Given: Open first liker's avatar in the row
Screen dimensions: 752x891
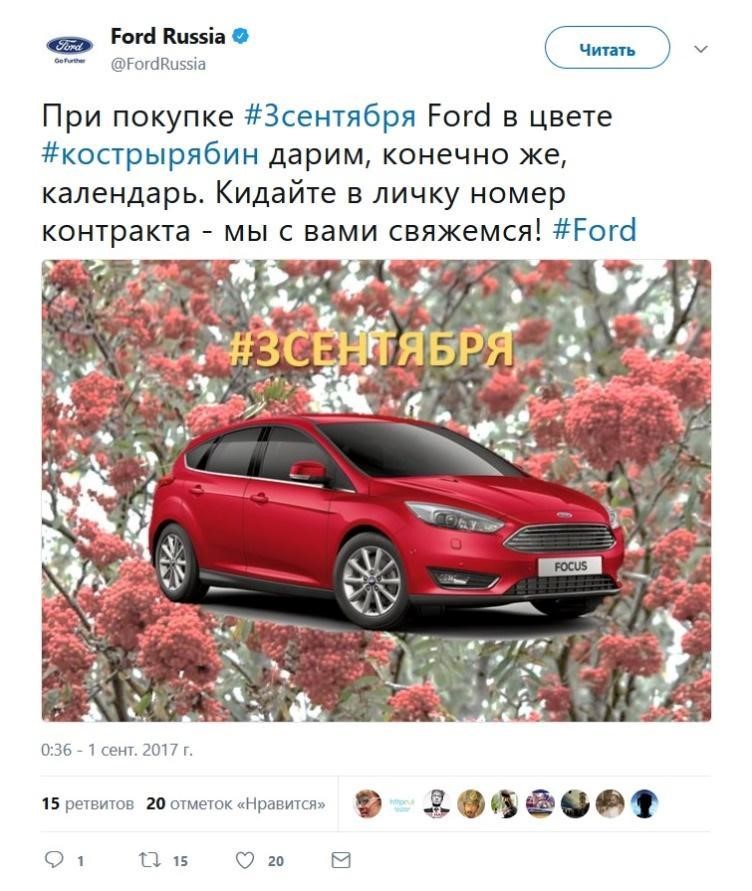Looking at the screenshot, I should point(367,803).
